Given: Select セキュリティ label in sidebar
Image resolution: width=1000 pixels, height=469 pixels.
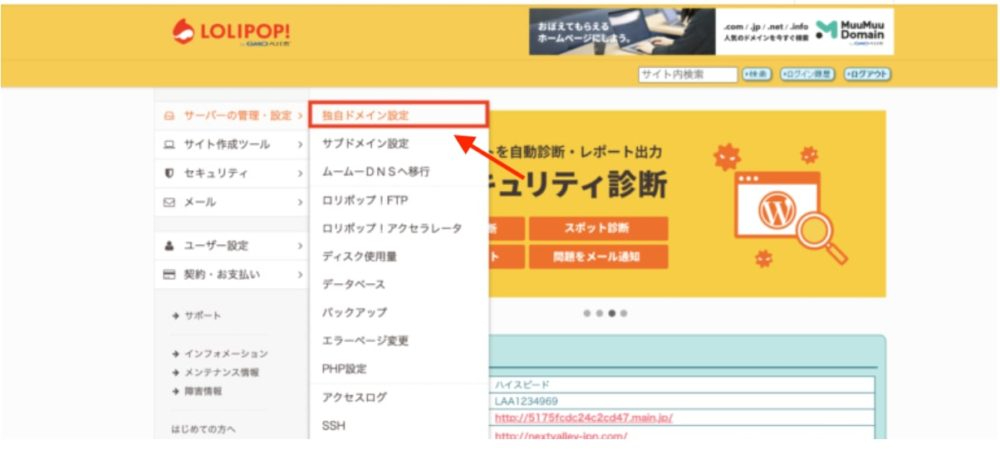Looking at the screenshot, I should point(216,174).
